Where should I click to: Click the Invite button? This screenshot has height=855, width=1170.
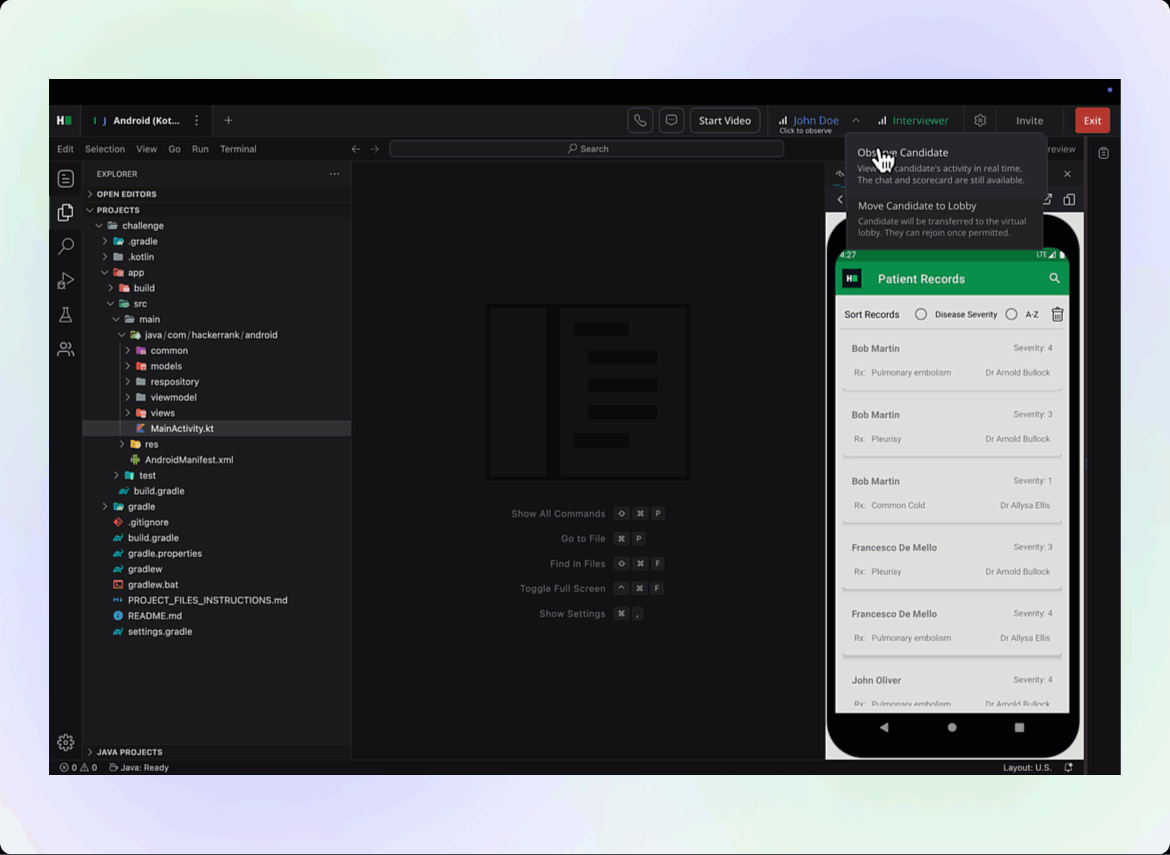pos(1029,120)
